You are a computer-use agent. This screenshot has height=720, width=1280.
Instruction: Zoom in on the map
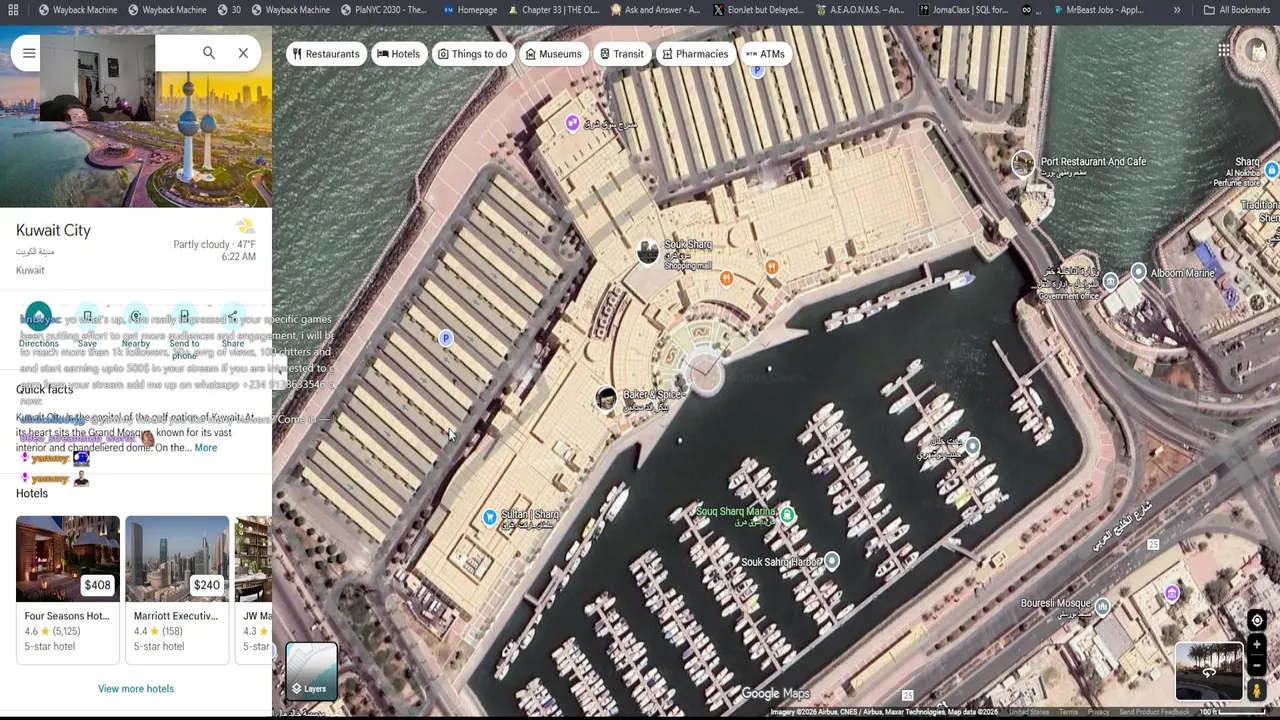(1257, 646)
